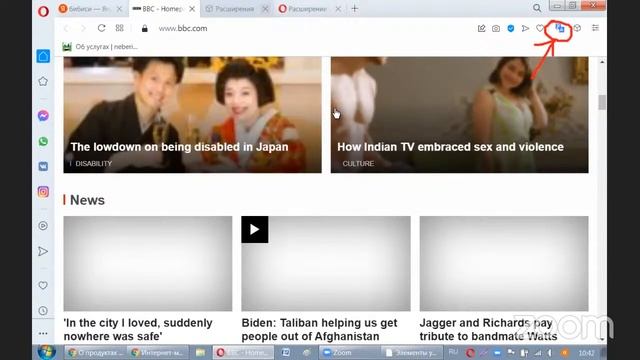Open the Opera main menu logo

click(x=43, y=11)
